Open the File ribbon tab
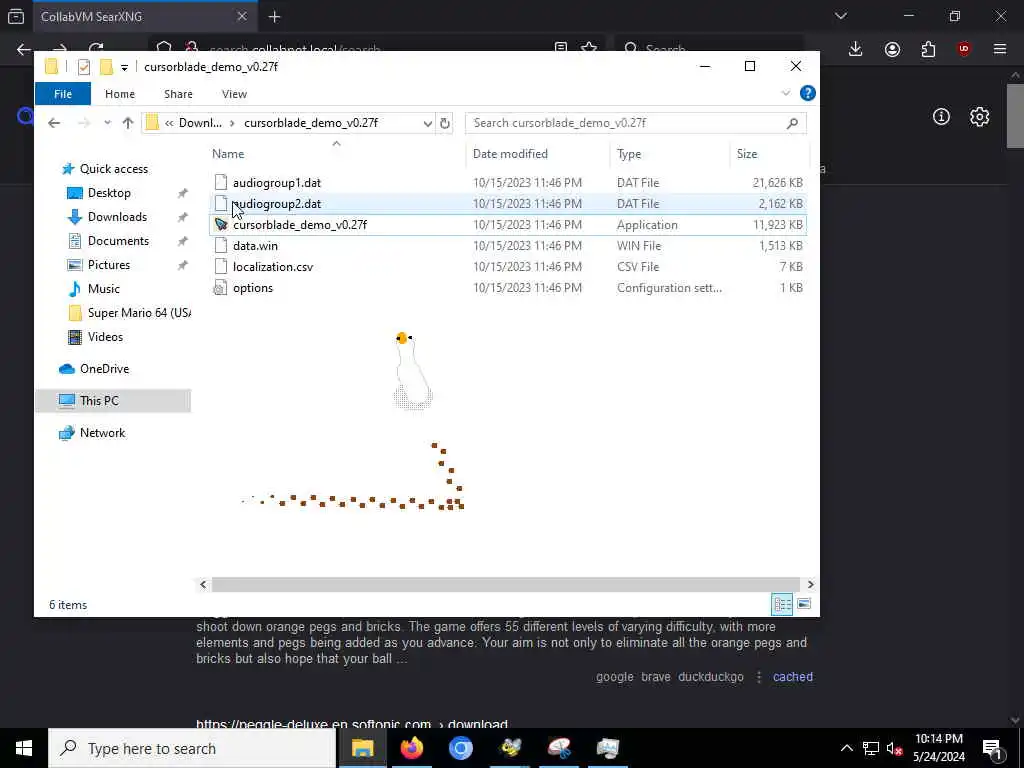The width and height of the screenshot is (1024, 768). pos(63,94)
